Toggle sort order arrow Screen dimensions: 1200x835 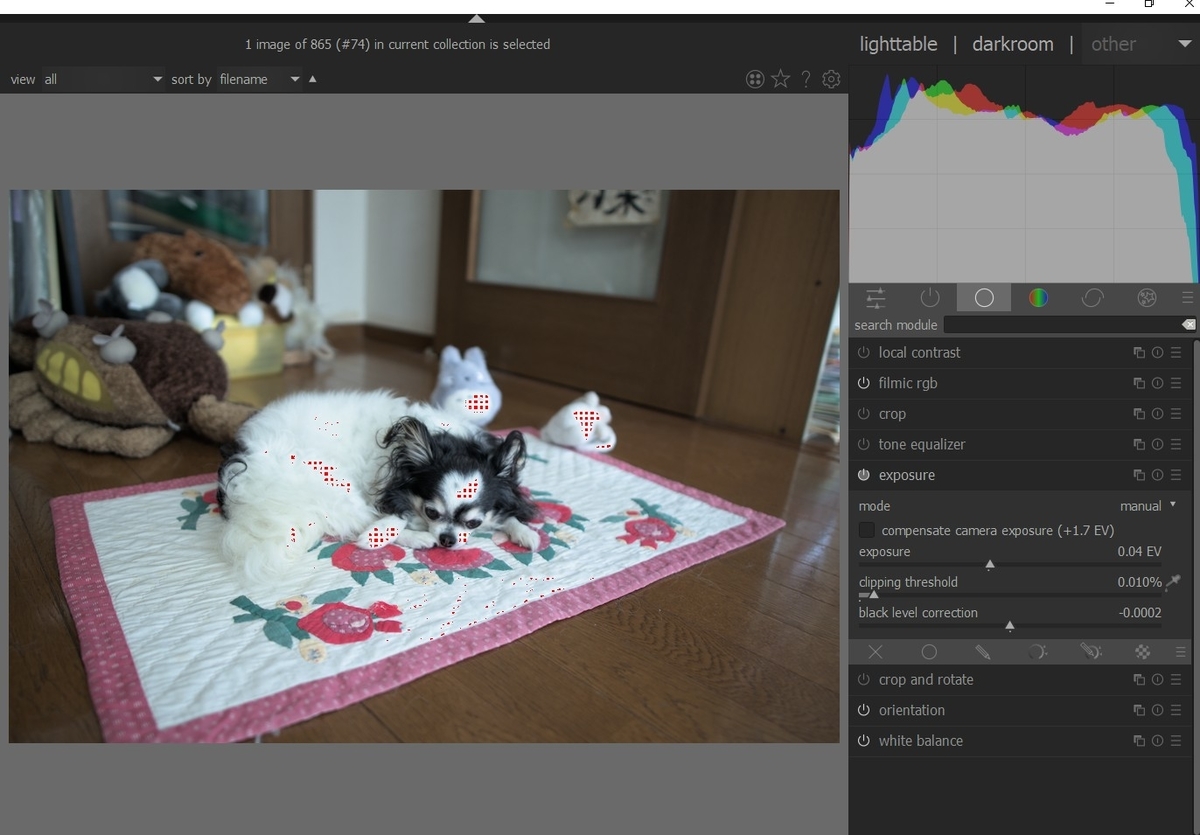313,79
